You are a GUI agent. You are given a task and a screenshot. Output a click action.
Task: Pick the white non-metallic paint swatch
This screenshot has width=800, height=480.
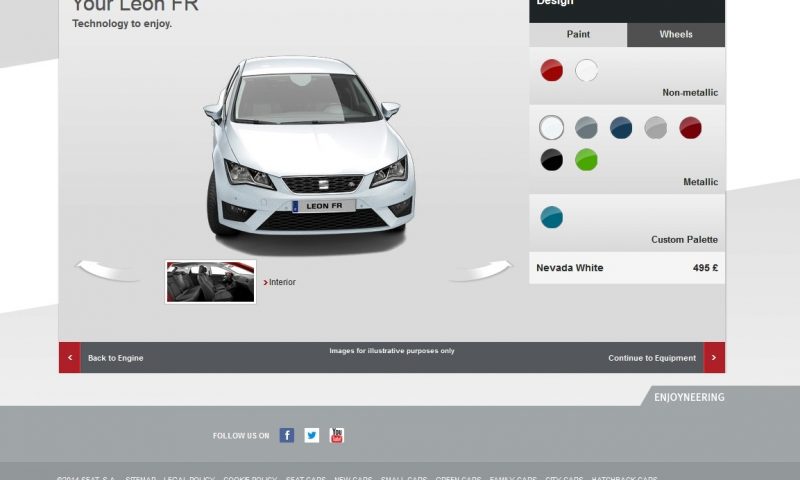pos(586,70)
